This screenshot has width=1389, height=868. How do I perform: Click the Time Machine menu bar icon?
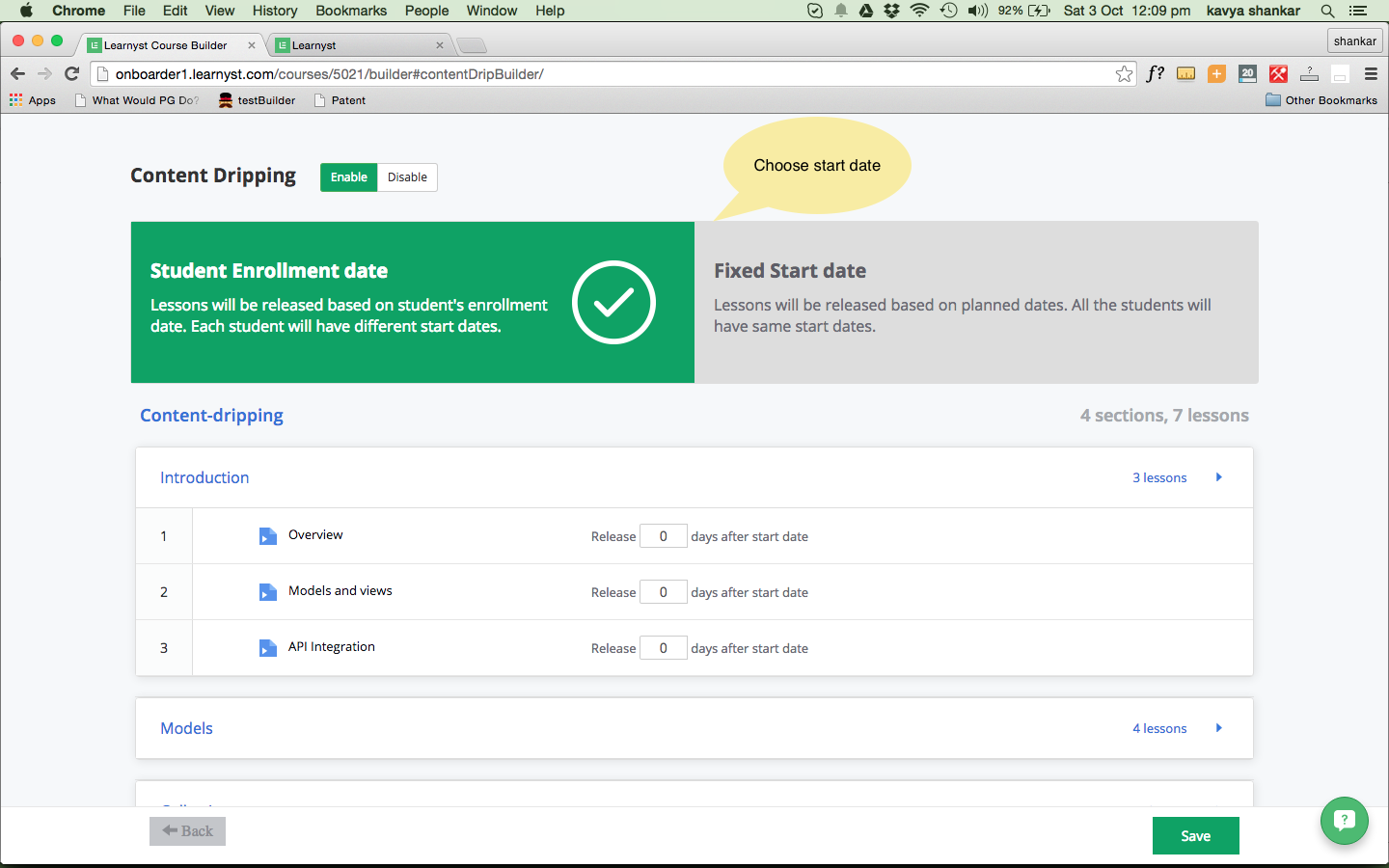[949, 11]
